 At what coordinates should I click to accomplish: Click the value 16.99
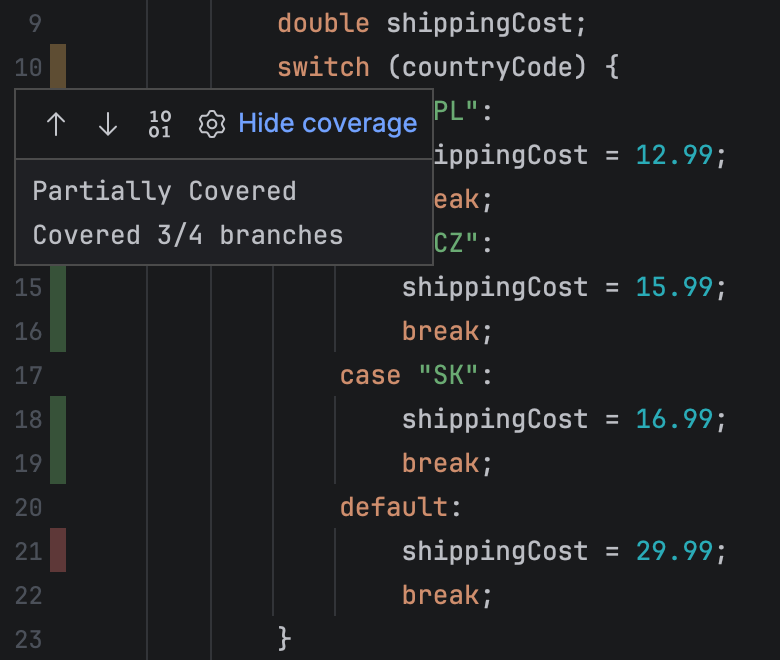(674, 419)
